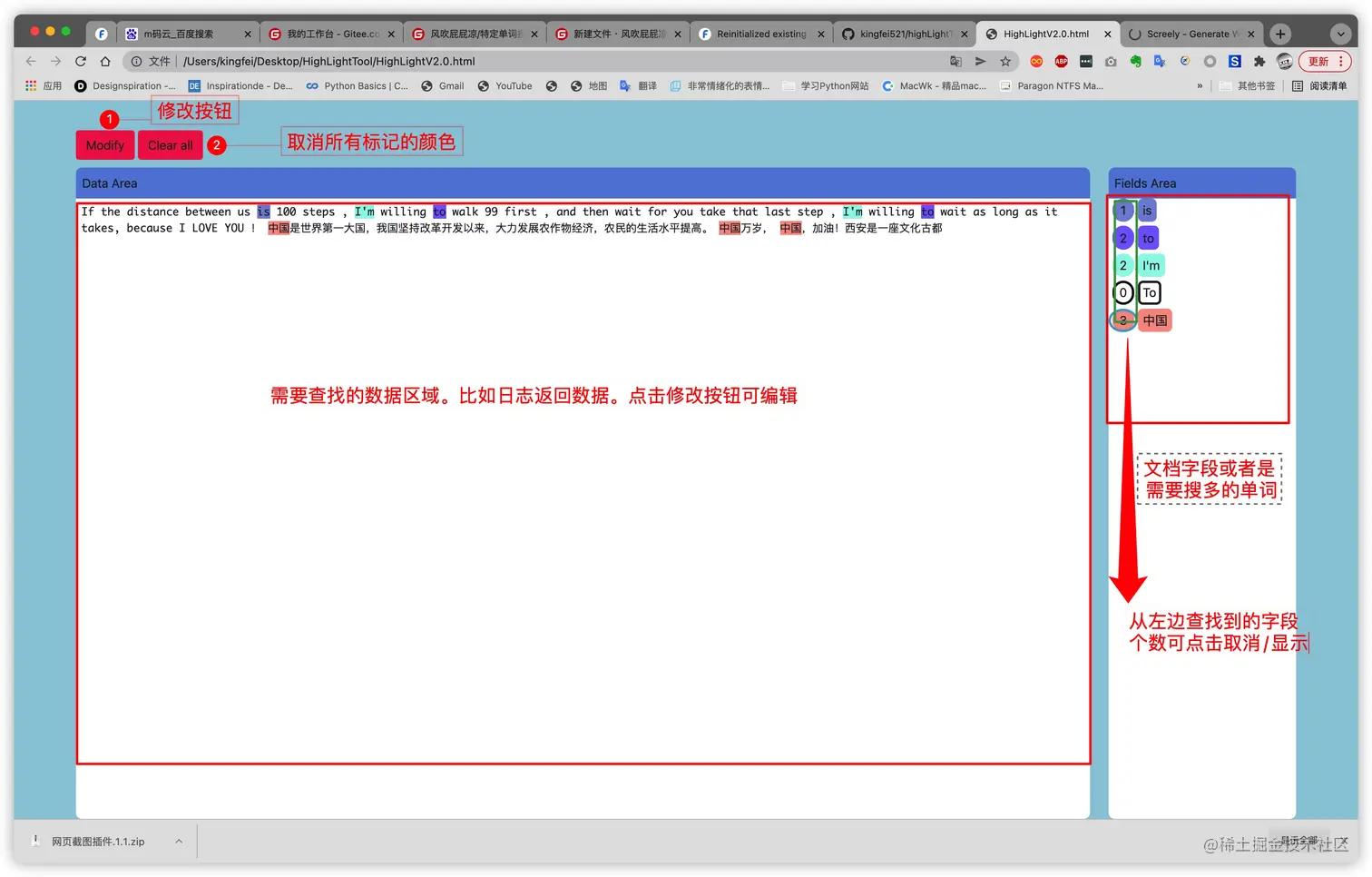Image resolution: width=1372 pixels, height=877 pixels.
Task: Bookmark this page with the star icon
Action: tap(1005, 61)
